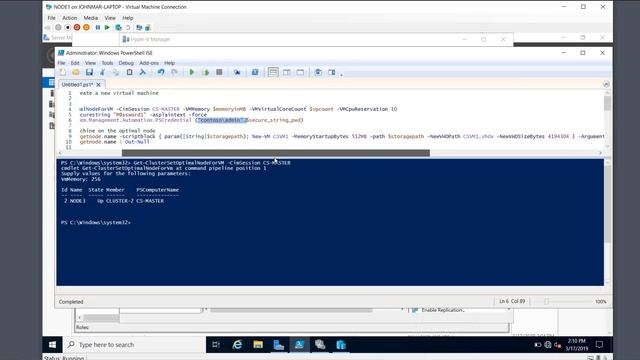Image resolution: width=640 pixels, height=360 pixels.
Task: Click the Show Command Window icon
Action: [318, 72]
